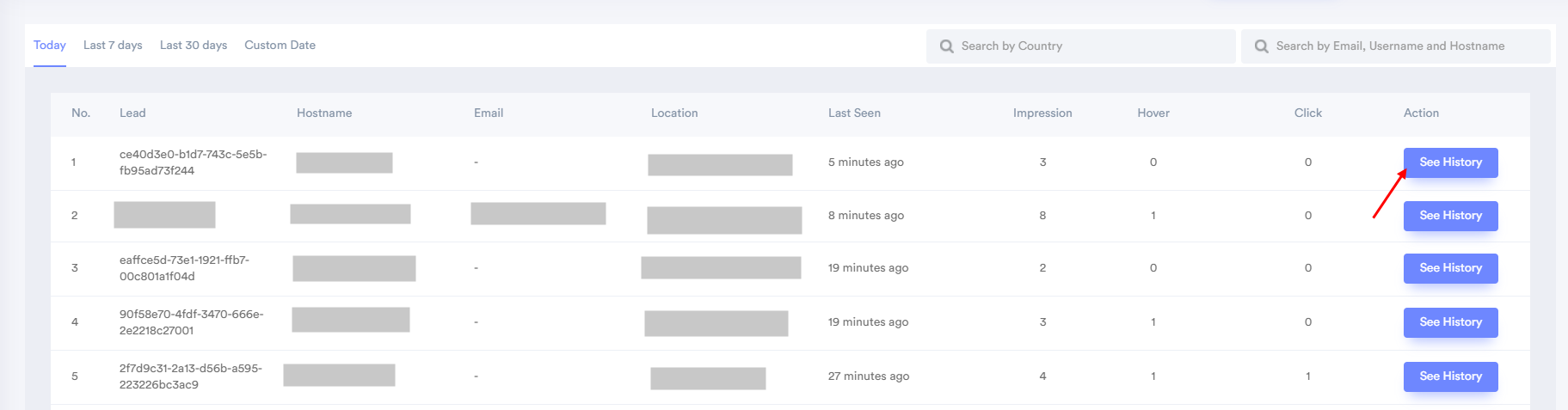See History for lead number 1
The height and width of the screenshot is (410, 1568).
[x=1450, y=162]
